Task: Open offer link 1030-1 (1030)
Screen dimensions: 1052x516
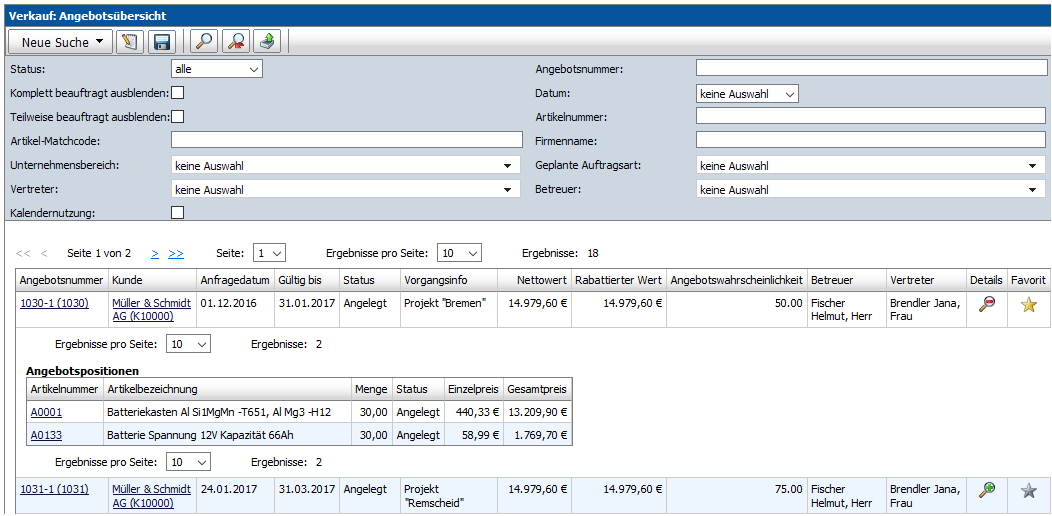Action: [54, 303]
